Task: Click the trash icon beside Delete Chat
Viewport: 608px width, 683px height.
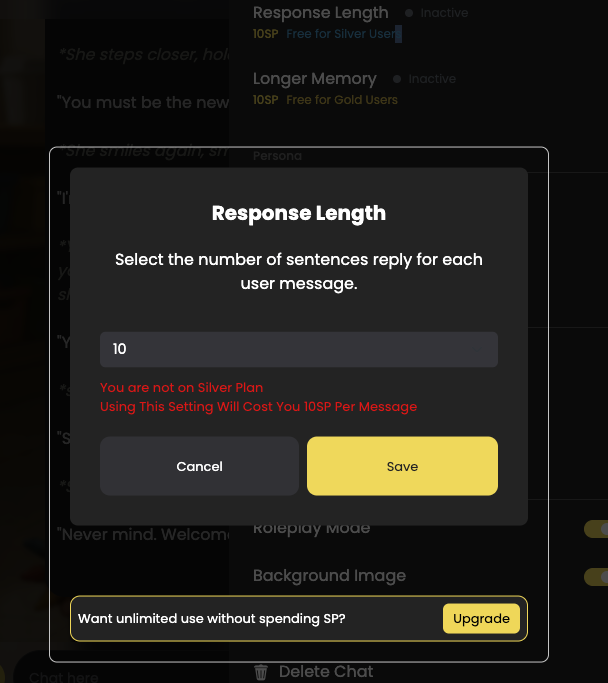Action: [x=261, y=672]
